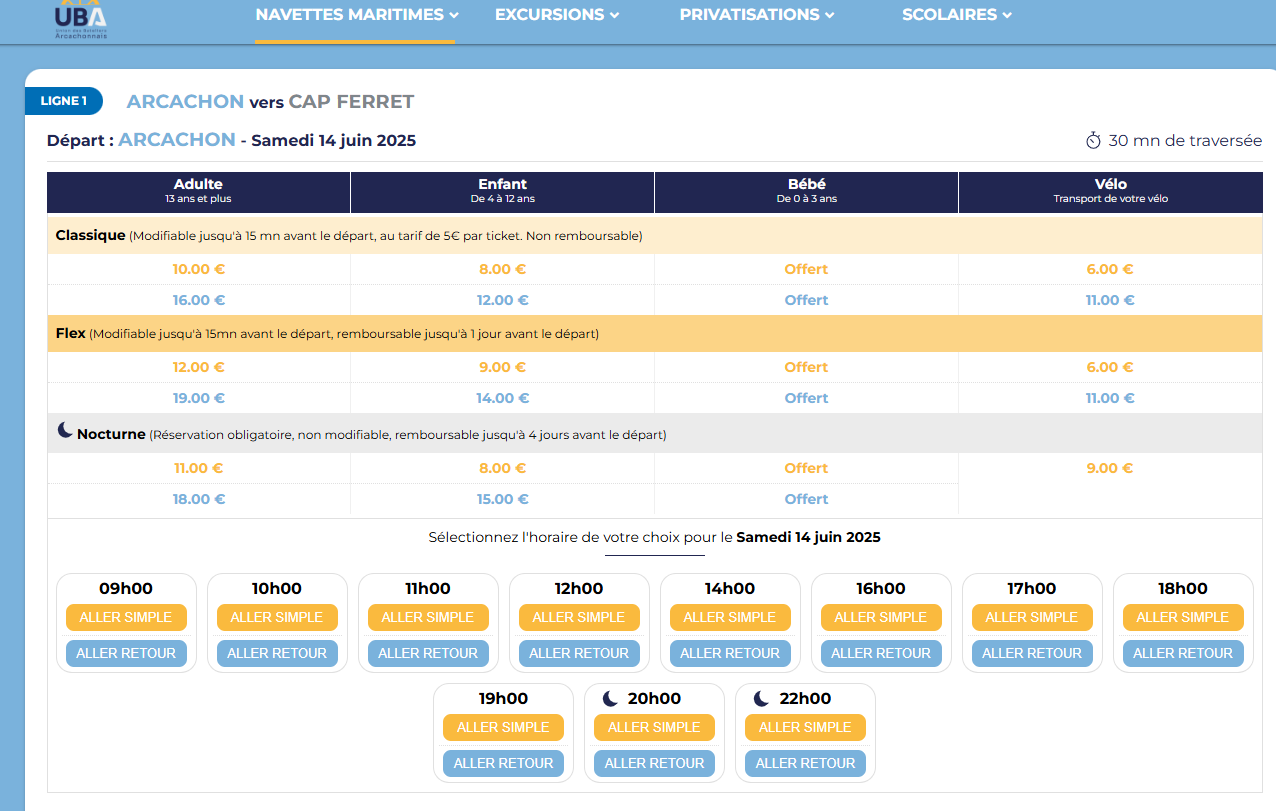The image size is (1276, 811).
Task: Click the moon icon next to 22h00
Action: click(x=761, y=699)
